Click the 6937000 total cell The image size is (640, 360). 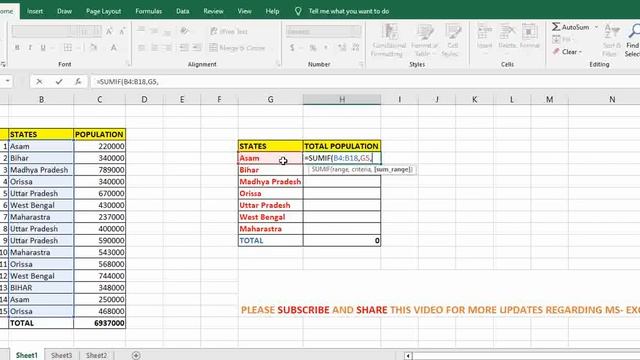point(100,323)
